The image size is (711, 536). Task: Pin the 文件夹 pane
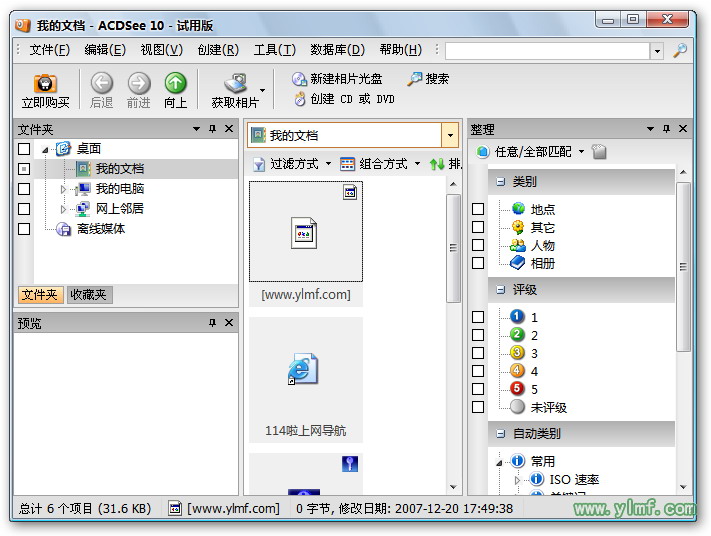point(212,129)
